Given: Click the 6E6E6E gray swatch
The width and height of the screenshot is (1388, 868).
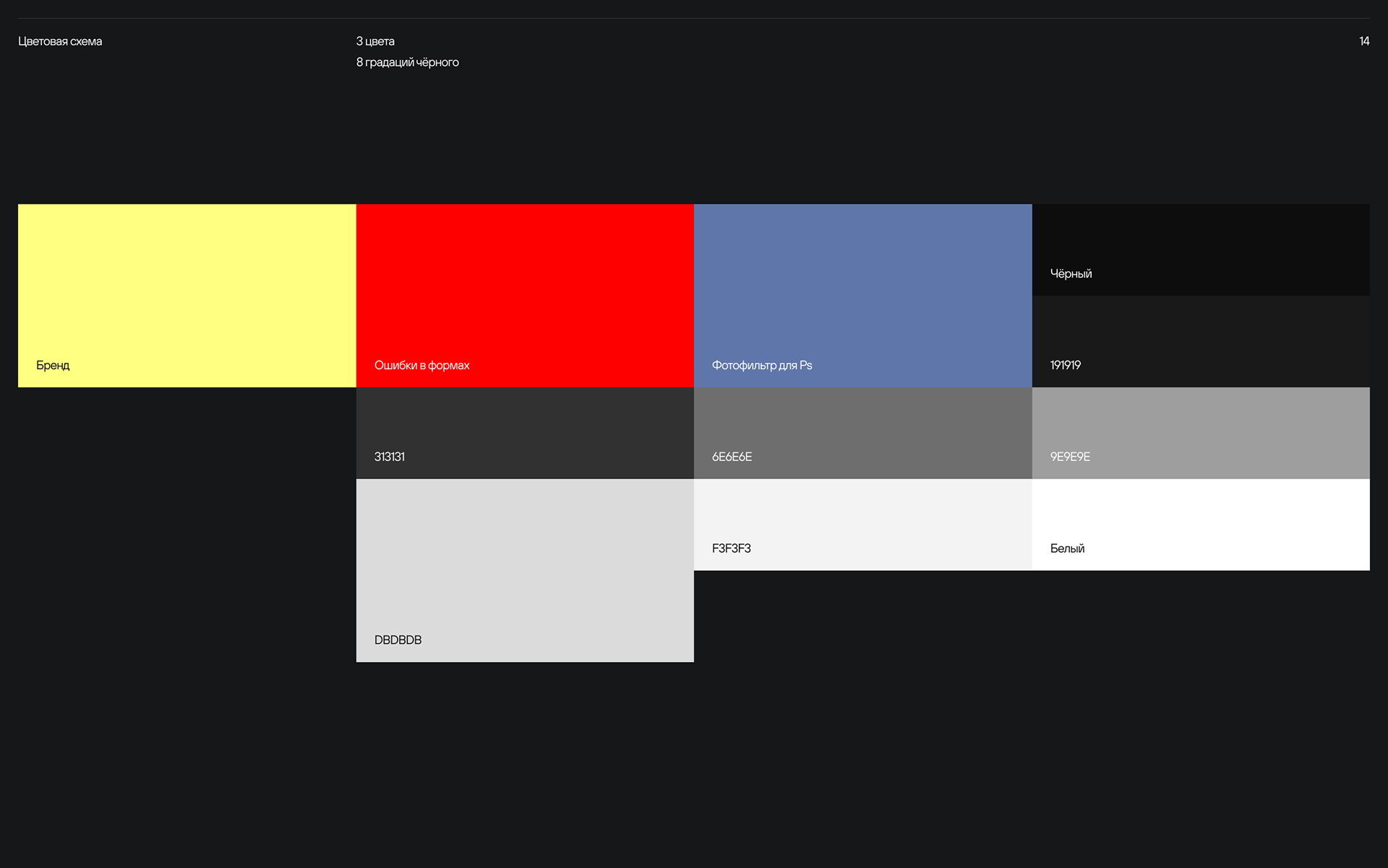Looking at the screenshot, I should (862, 426).
